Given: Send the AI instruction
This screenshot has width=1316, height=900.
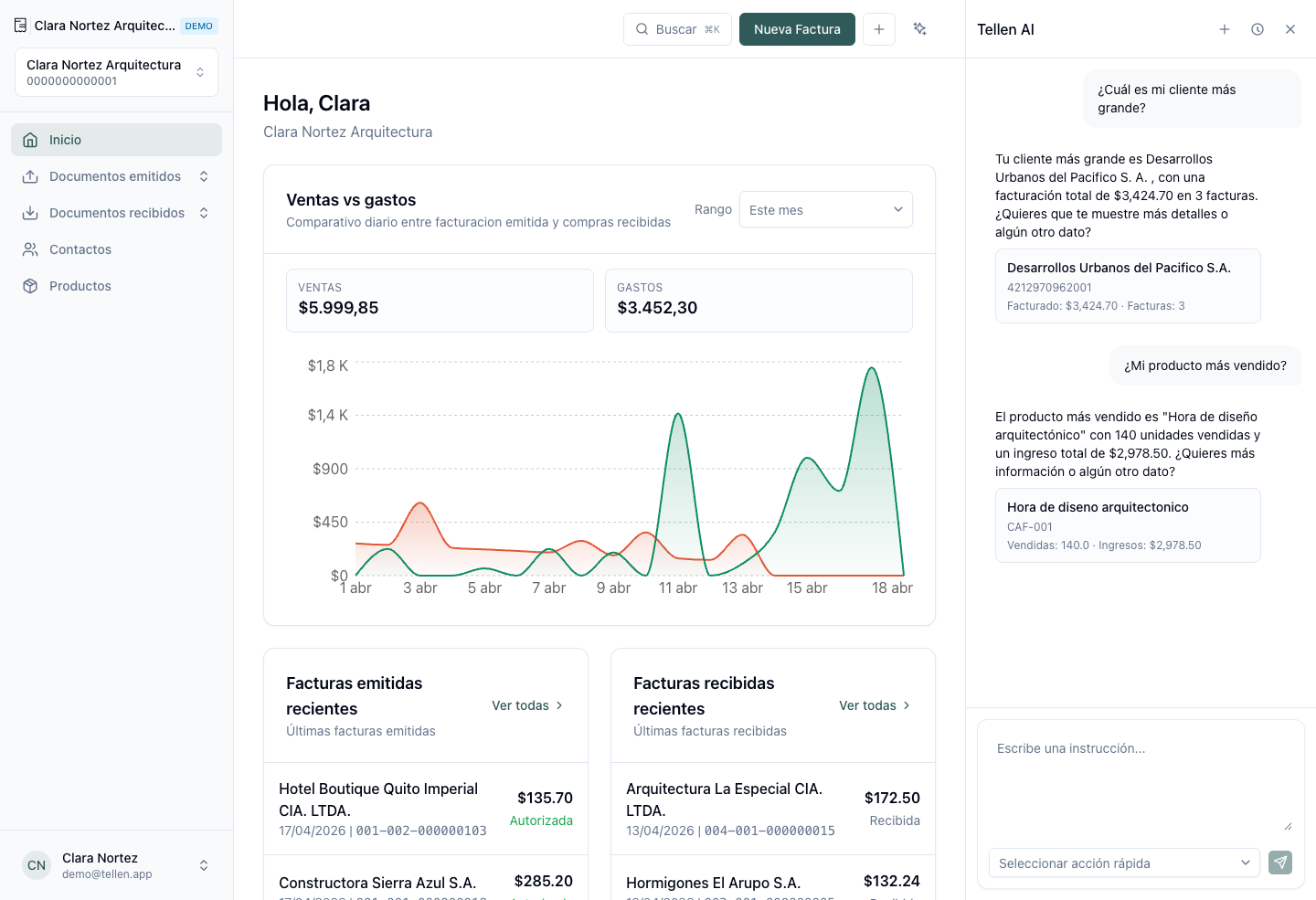Looking at the screenshot, I should pos(1280,862).
